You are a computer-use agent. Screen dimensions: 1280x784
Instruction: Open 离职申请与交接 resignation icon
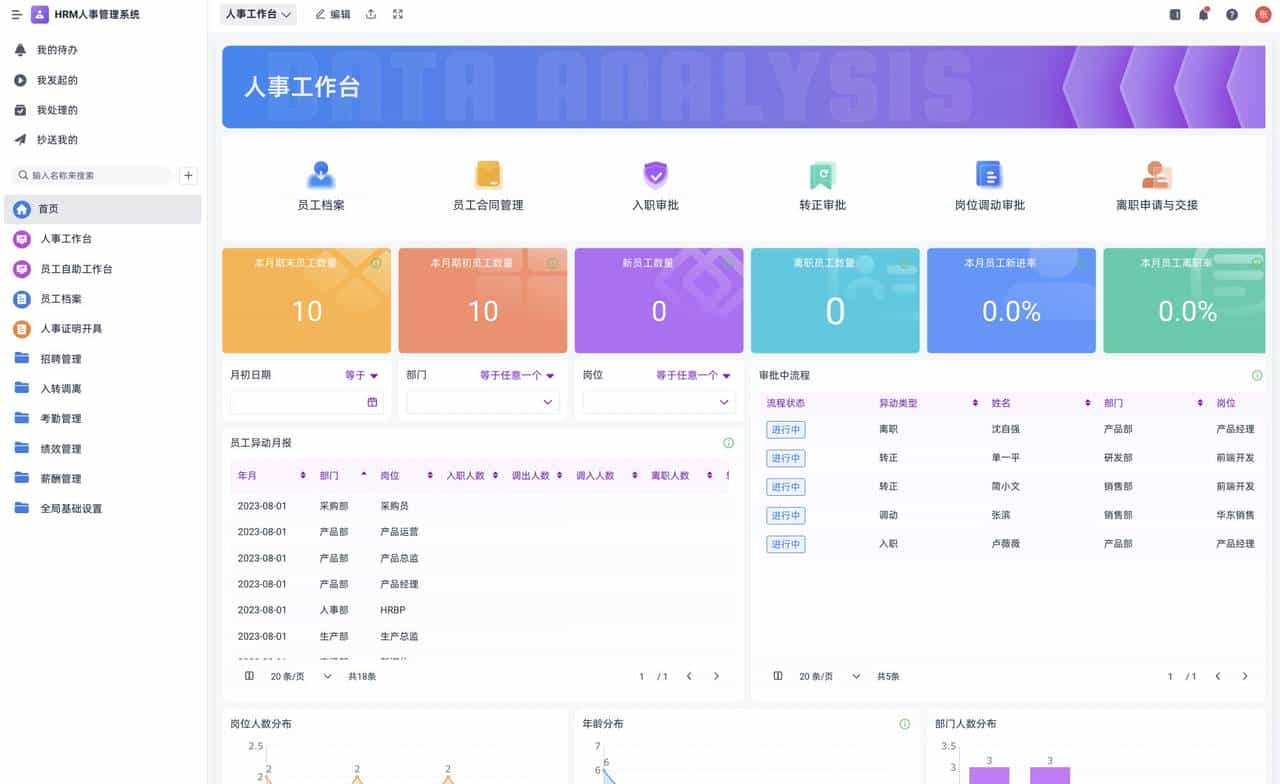(1156, 176)
